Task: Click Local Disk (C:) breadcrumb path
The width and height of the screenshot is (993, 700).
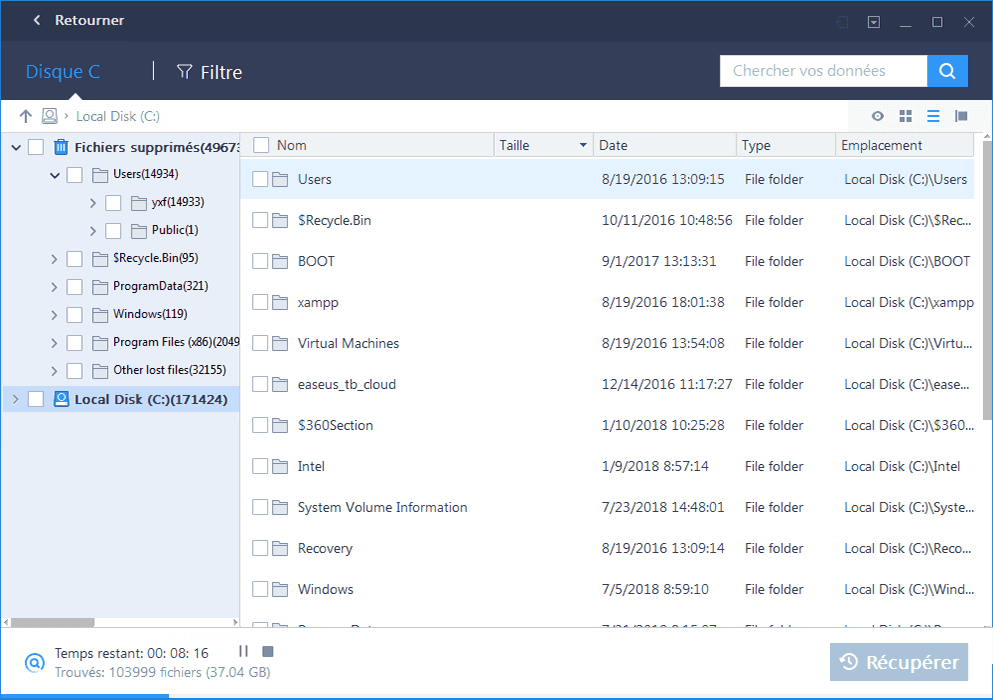Action: tap(118, 117)
